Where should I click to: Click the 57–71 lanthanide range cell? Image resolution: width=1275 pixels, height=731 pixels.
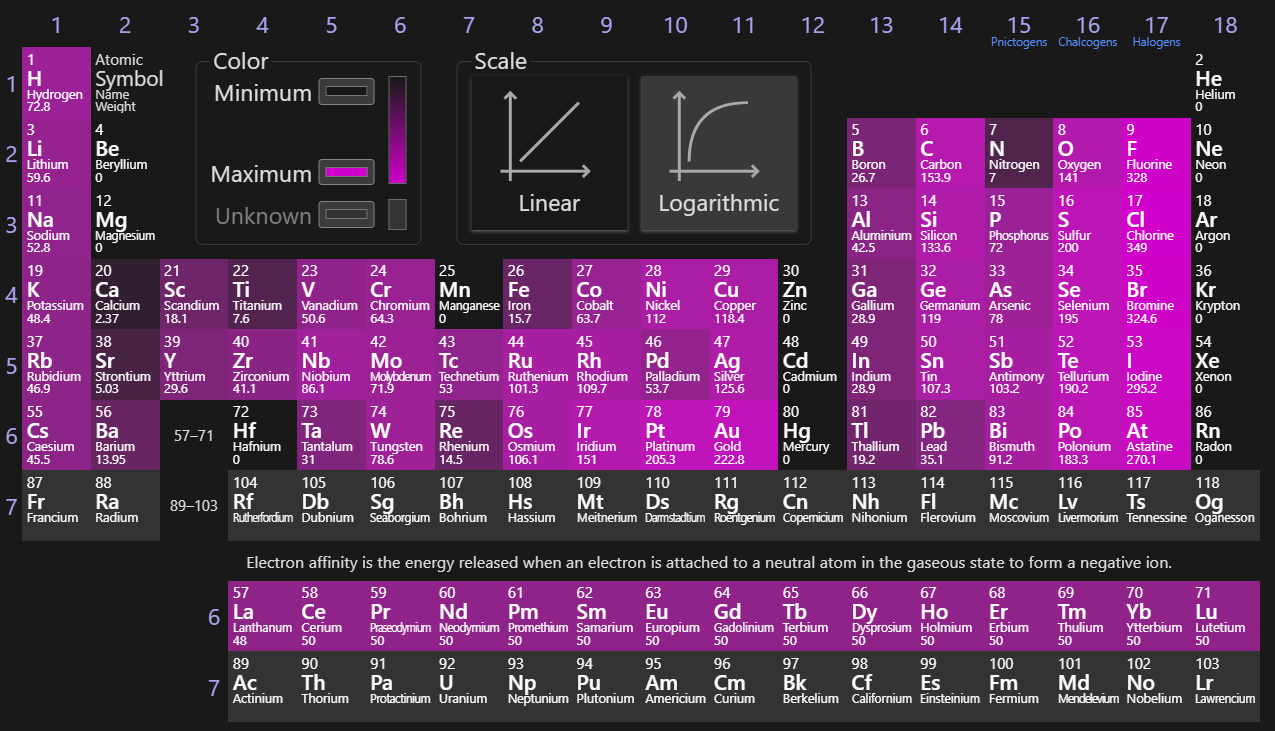[x=194, y=436]
